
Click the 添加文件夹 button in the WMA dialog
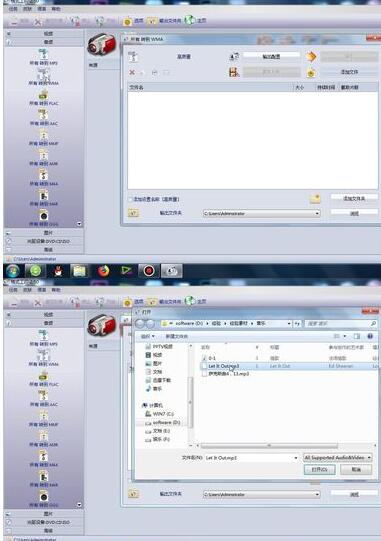[354, 198]
